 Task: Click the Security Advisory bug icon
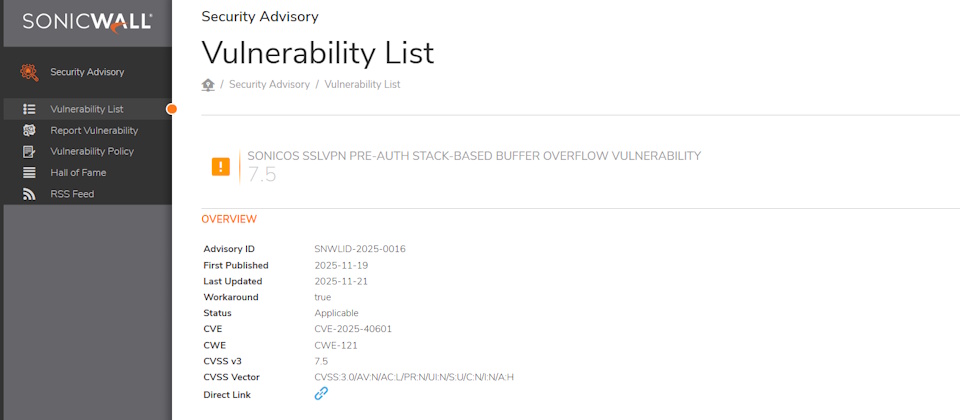[30, 72]
